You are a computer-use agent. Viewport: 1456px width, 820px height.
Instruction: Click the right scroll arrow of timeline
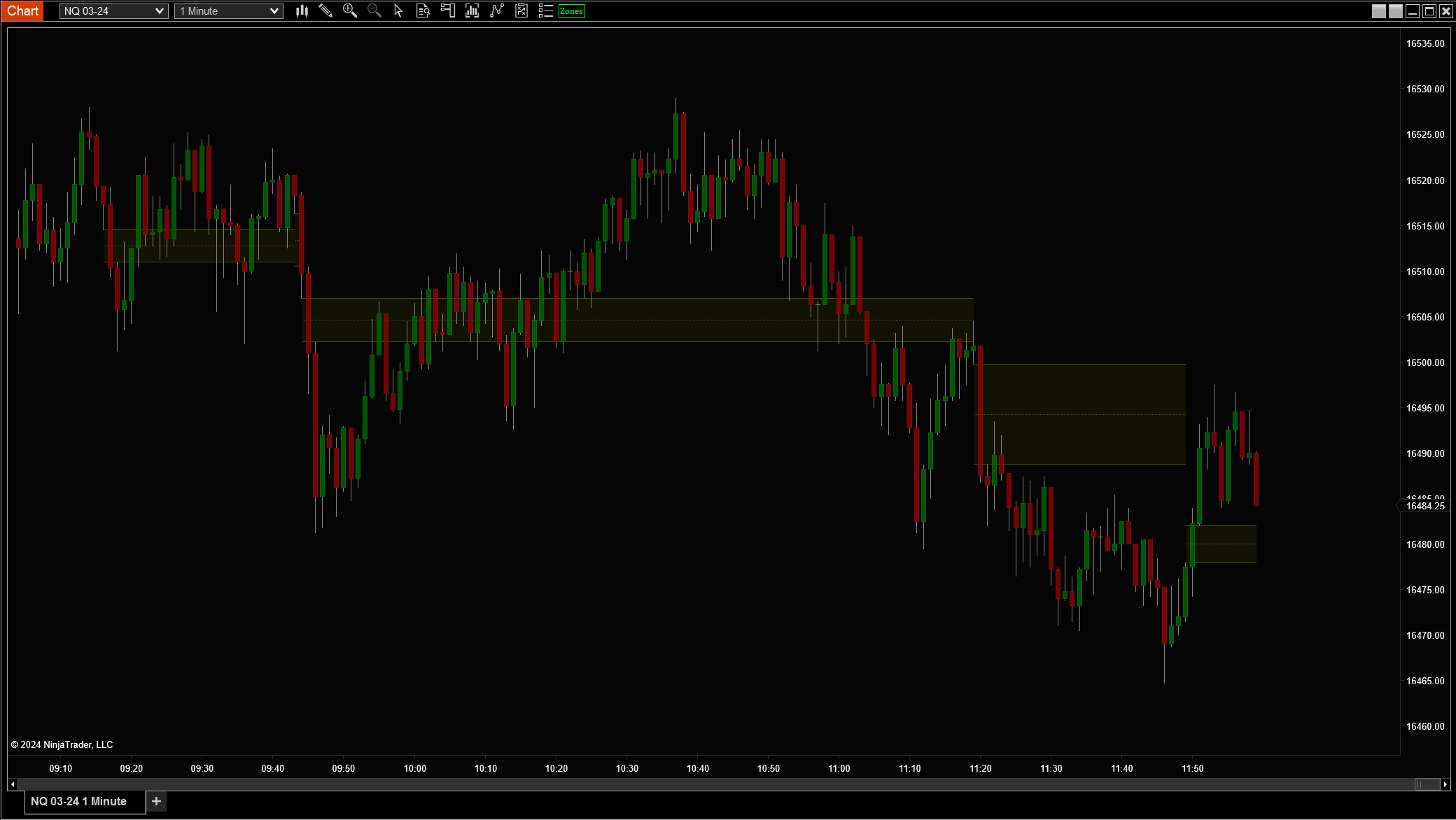1445,784
